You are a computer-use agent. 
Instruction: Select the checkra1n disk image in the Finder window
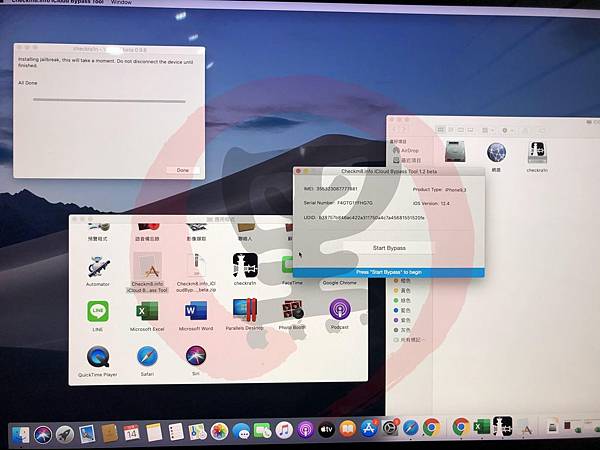click(x=537, y=152)
